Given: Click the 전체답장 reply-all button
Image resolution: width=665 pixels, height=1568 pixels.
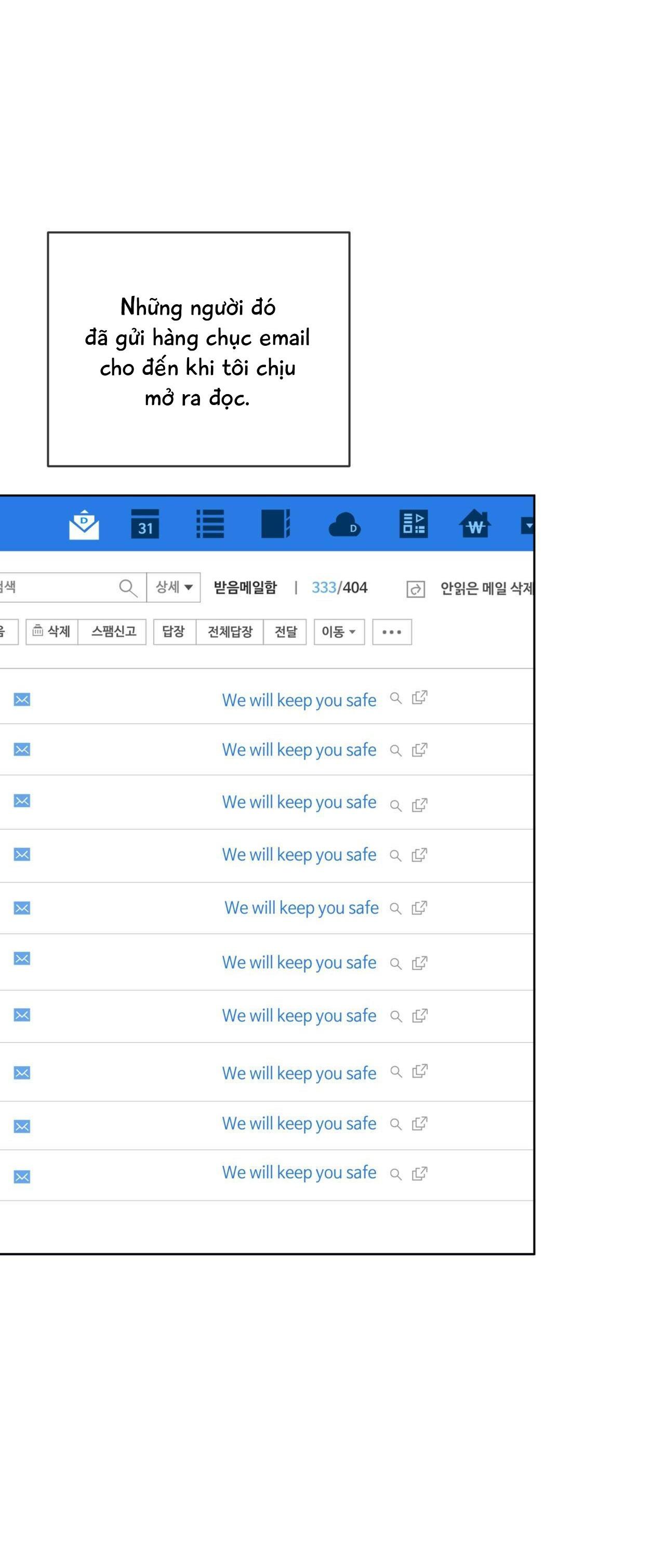Looking at the screenshot, I should coord(230,632).
